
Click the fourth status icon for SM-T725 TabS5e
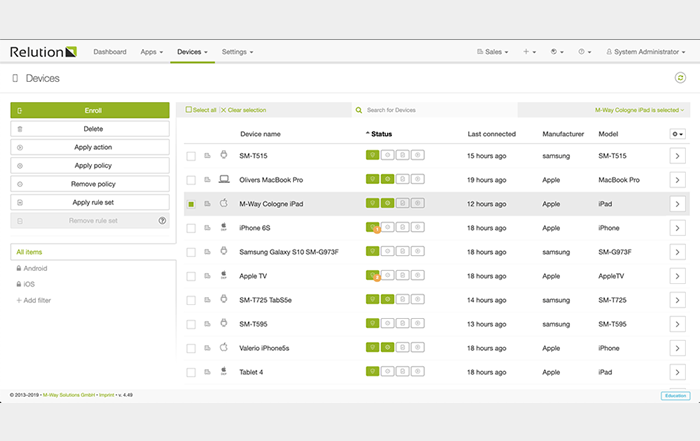click(x=417, y=299)
